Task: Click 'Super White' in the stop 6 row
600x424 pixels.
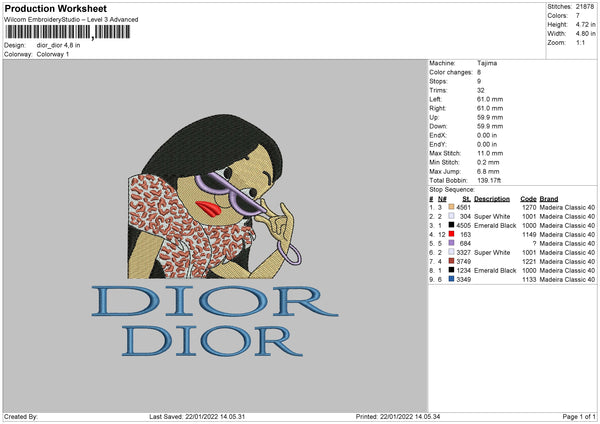Action: click(492, 252)
